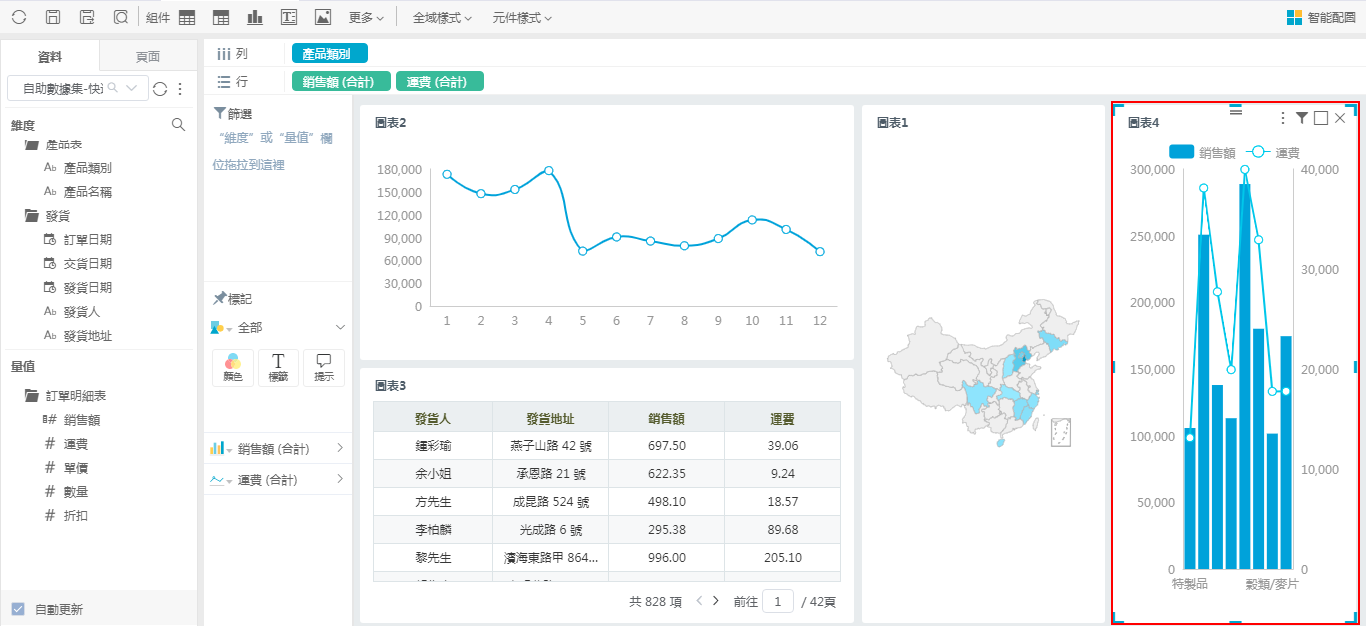Toggle the 銷售額 legend series in 圖表4
The image size is (1366, 626).
(1202, 152)
